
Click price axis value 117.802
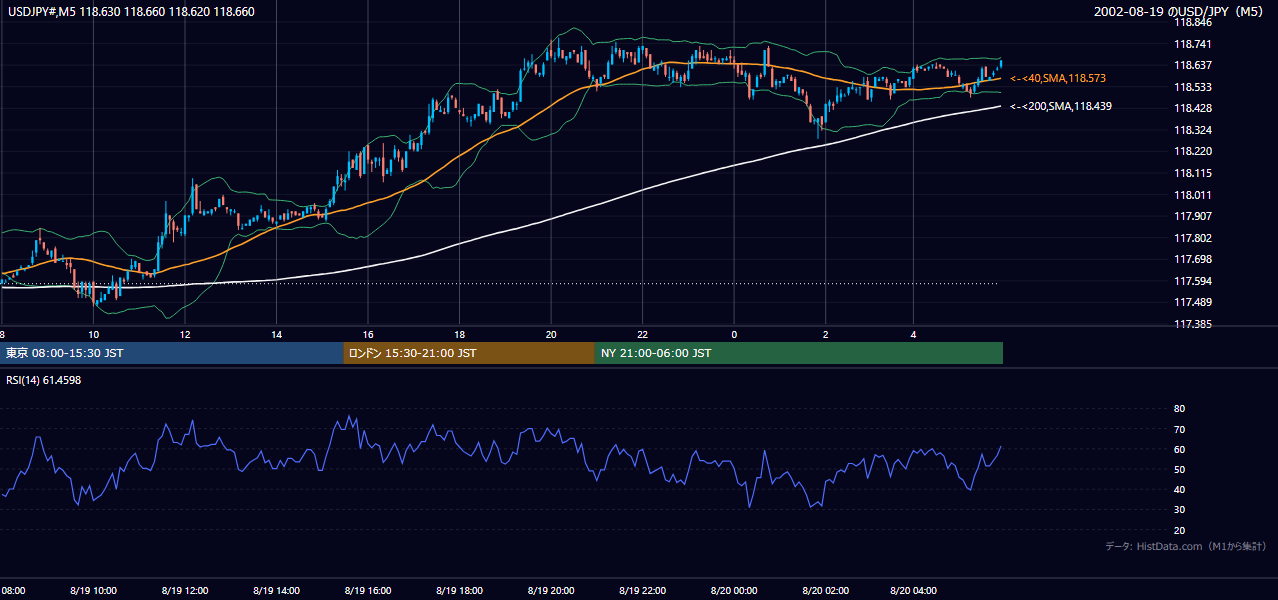pos(1194,238)
